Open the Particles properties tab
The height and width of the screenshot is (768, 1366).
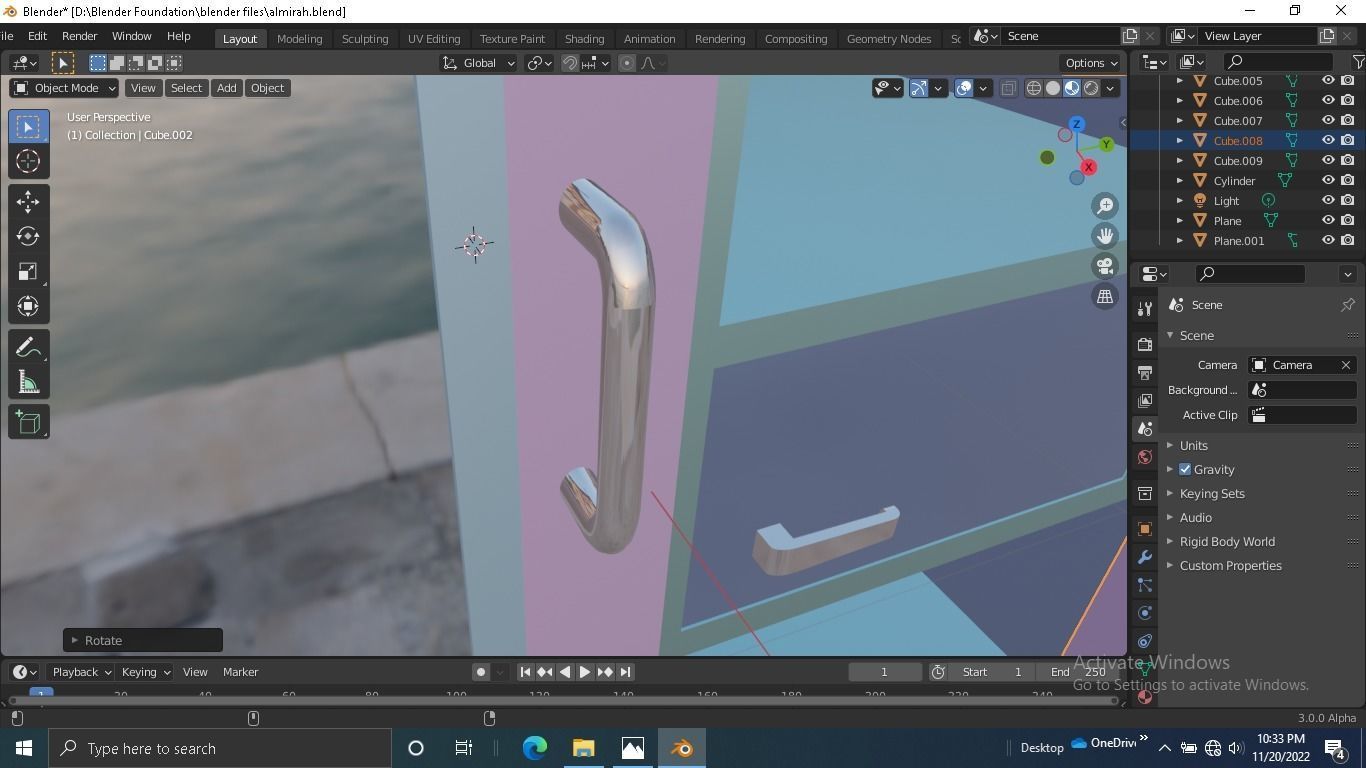pyautogui.click(x=1145, y=585)
